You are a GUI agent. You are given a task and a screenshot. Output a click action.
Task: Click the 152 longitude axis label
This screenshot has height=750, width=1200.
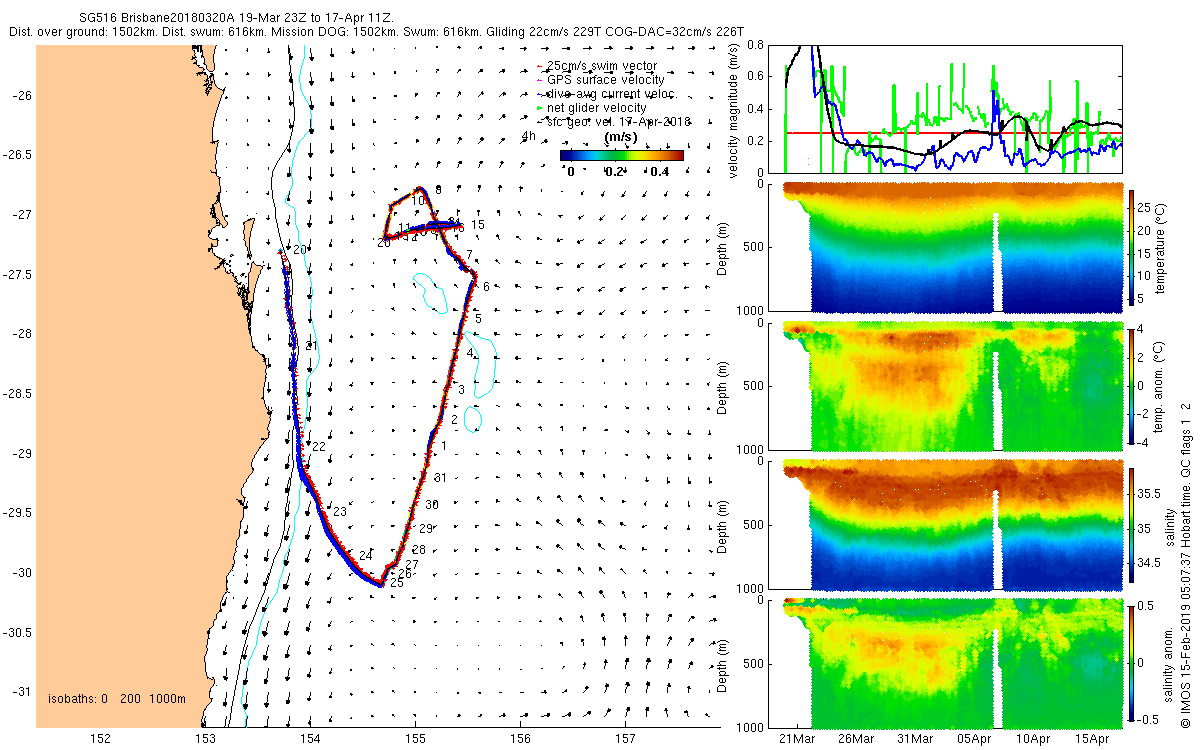pyautogui.click(x=100, y=740)
